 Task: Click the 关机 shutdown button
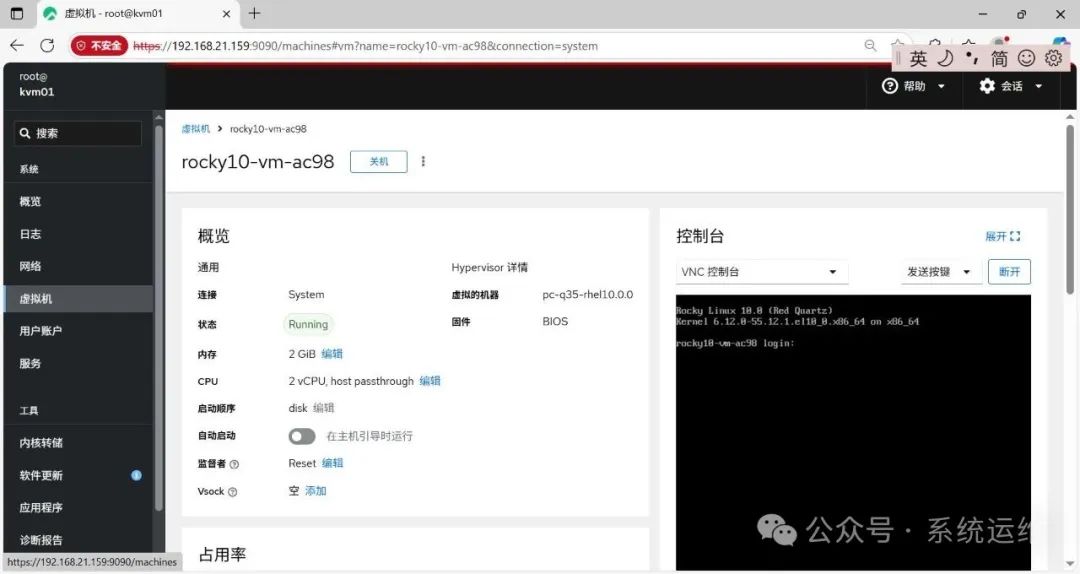coord(379,161)
